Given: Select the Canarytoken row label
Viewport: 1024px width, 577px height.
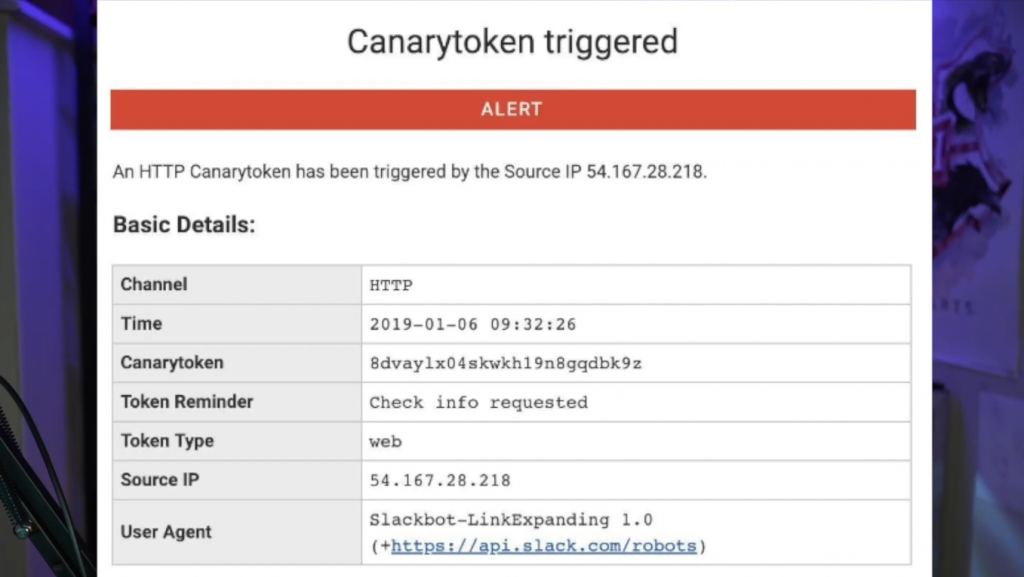Looking at the screenshot, I should (x=172, y=362).
